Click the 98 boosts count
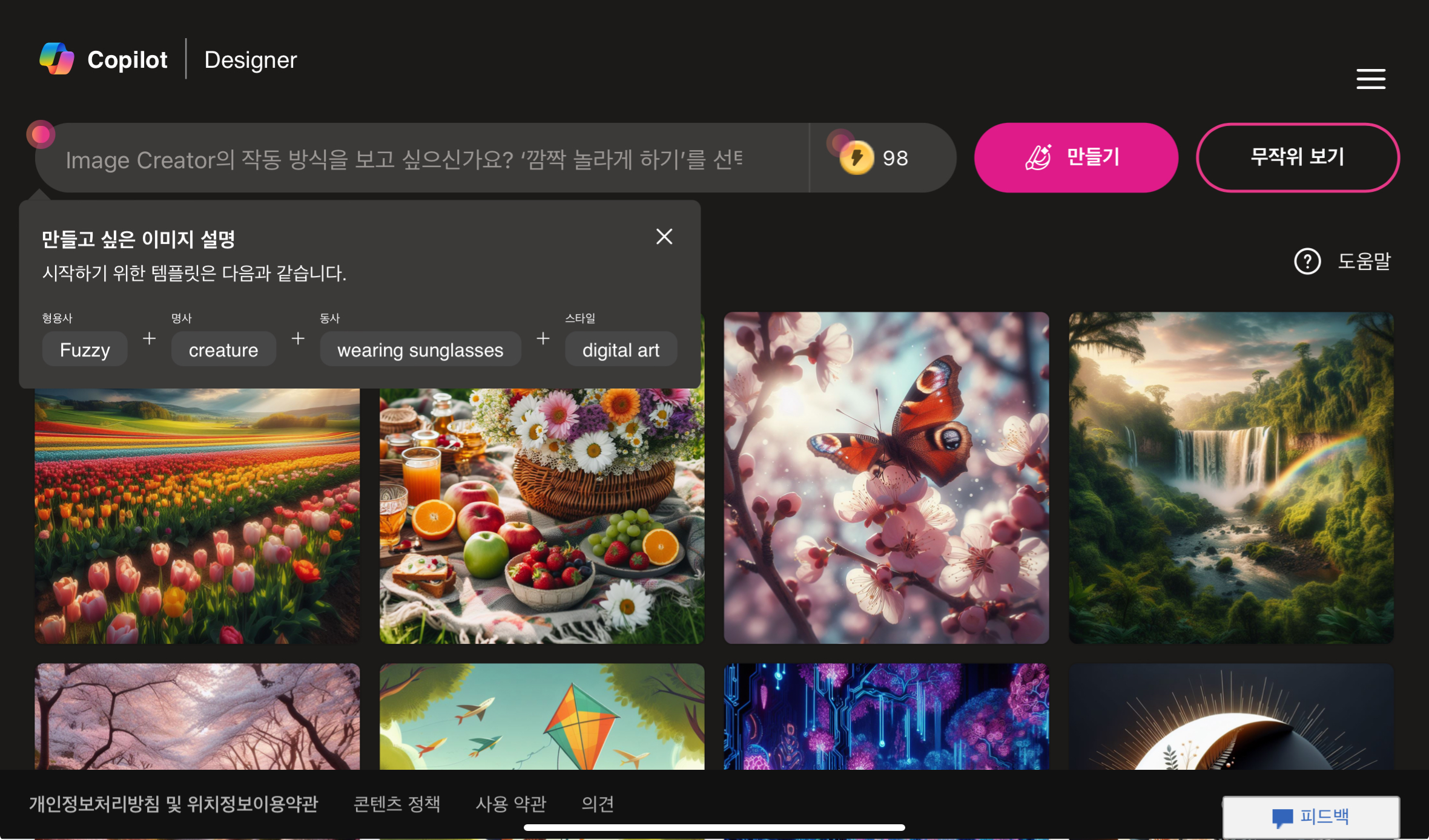 click(x=895, y=158)
